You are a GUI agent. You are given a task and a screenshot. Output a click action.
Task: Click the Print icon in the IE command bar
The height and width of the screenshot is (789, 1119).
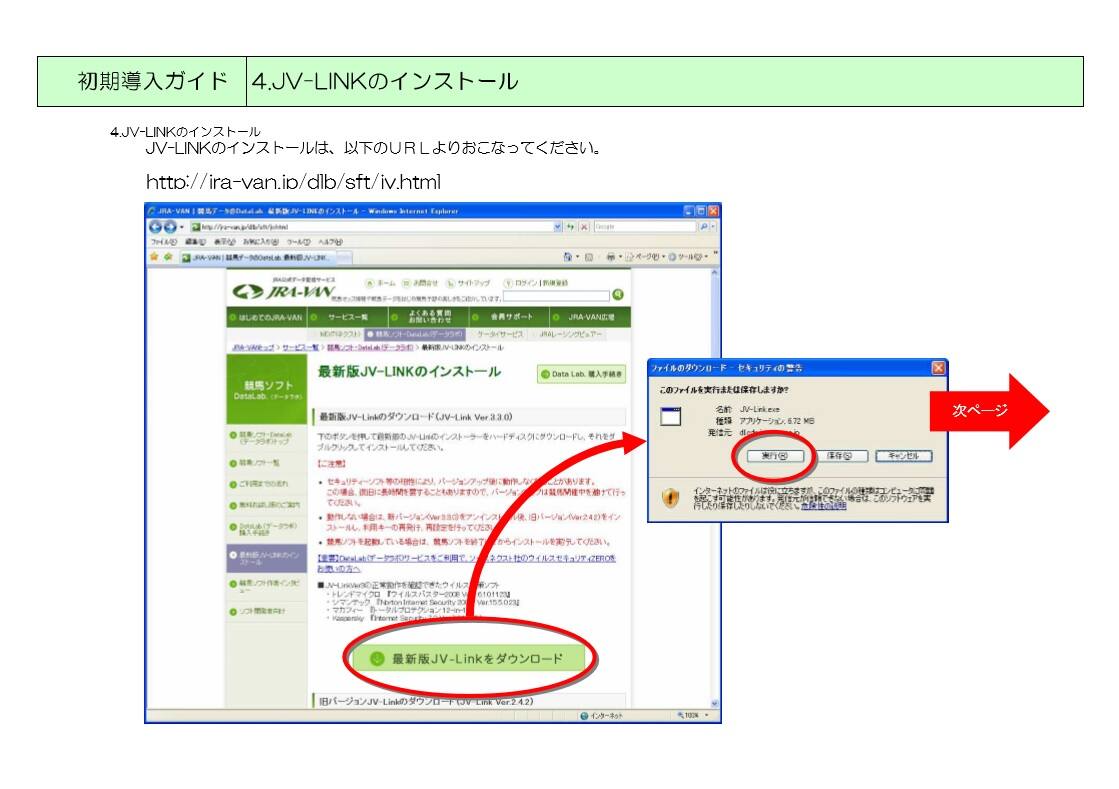click(x=611, y=257)
